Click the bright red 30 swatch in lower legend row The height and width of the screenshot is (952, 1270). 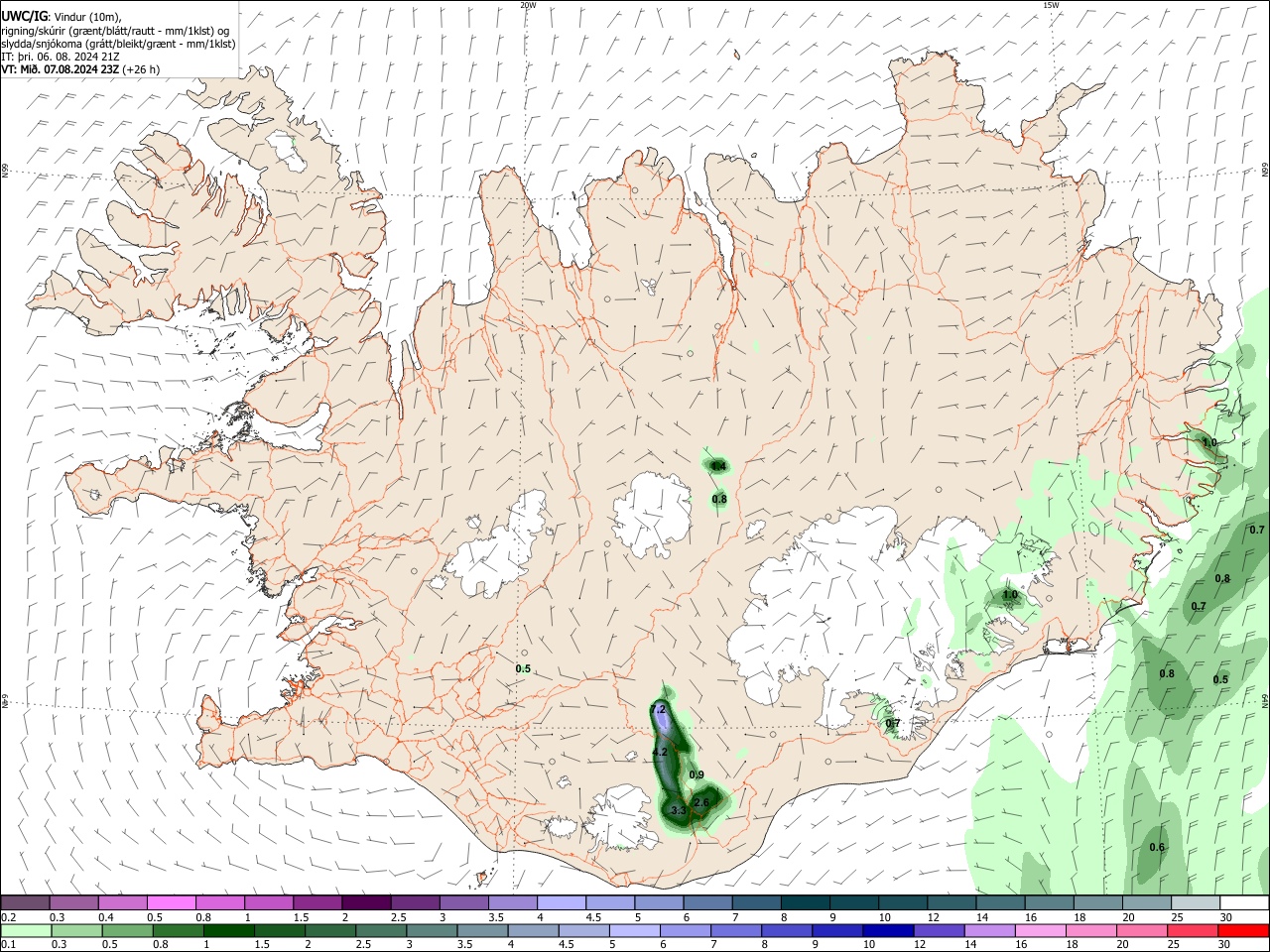[x=1243, y=930]
